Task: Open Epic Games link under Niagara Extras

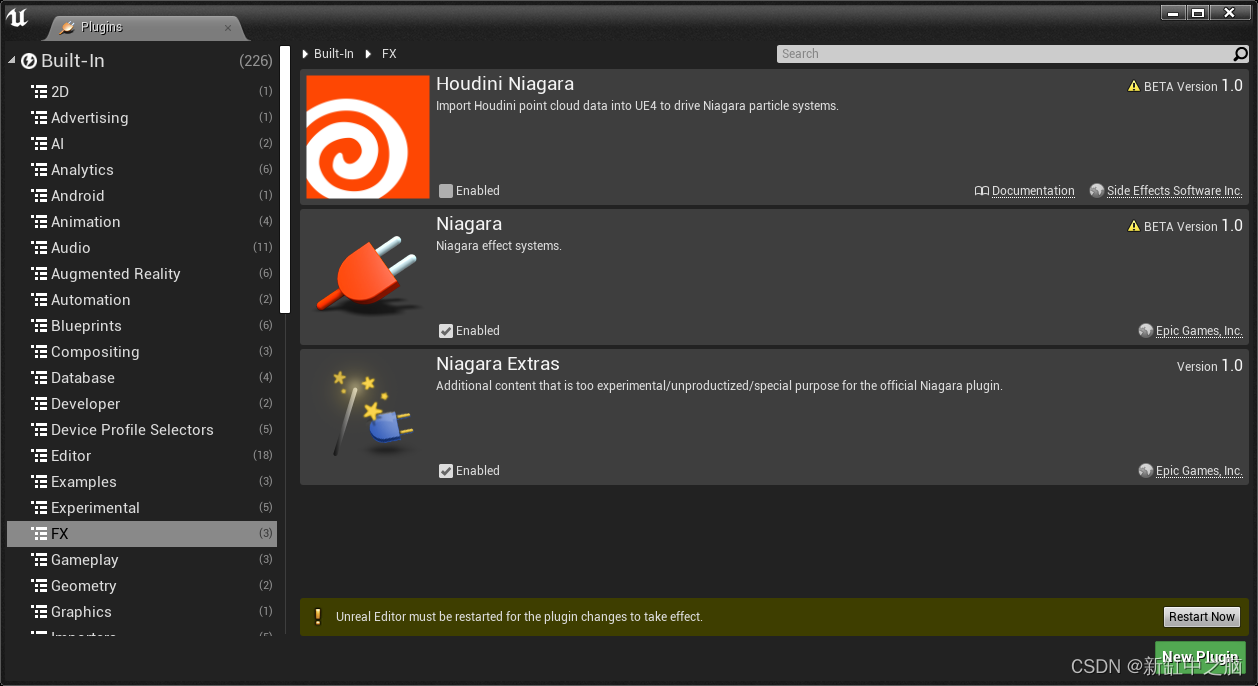Action: [x=1199, y=471]
